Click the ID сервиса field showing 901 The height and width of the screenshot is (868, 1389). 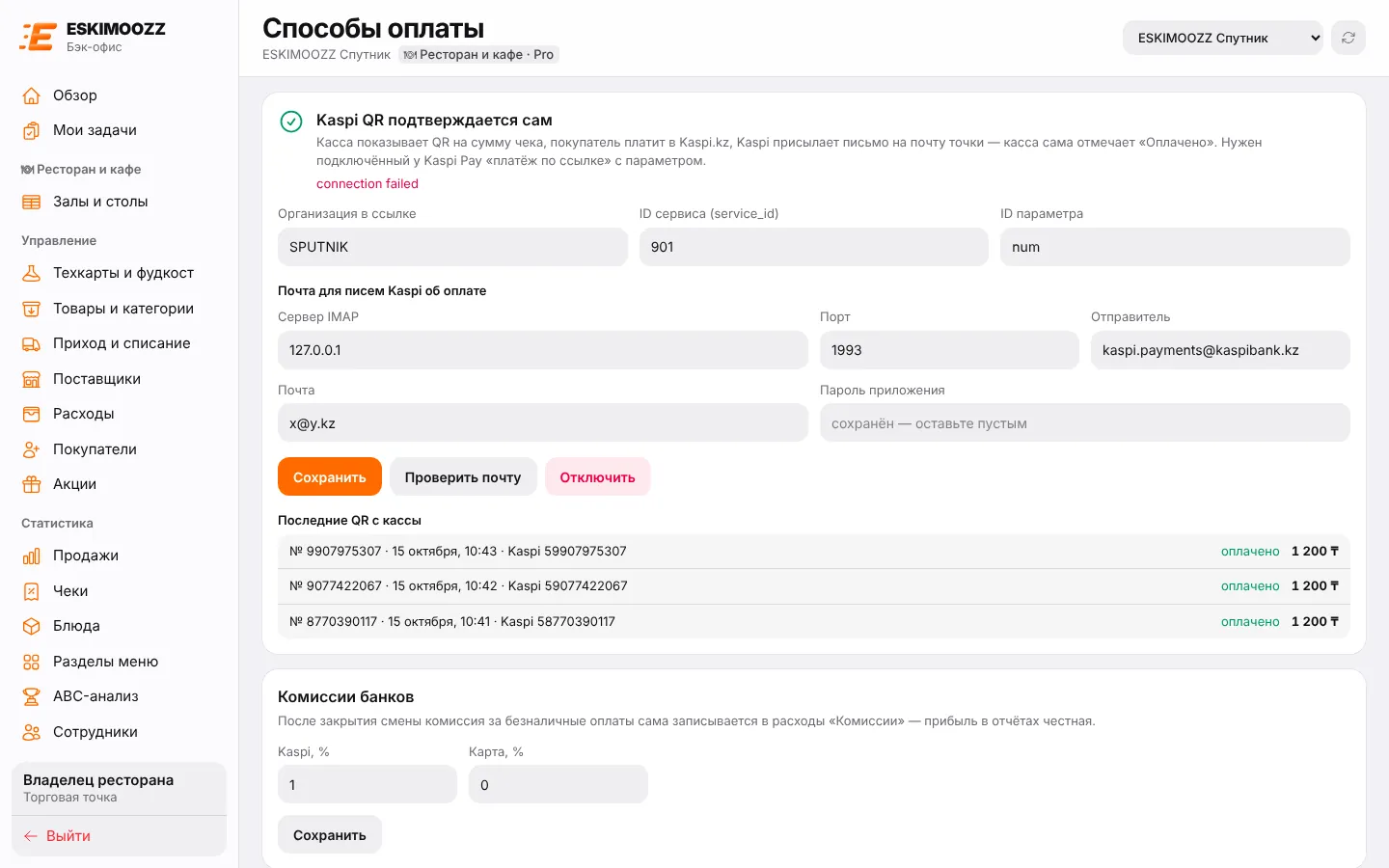[x=814, y=247]
